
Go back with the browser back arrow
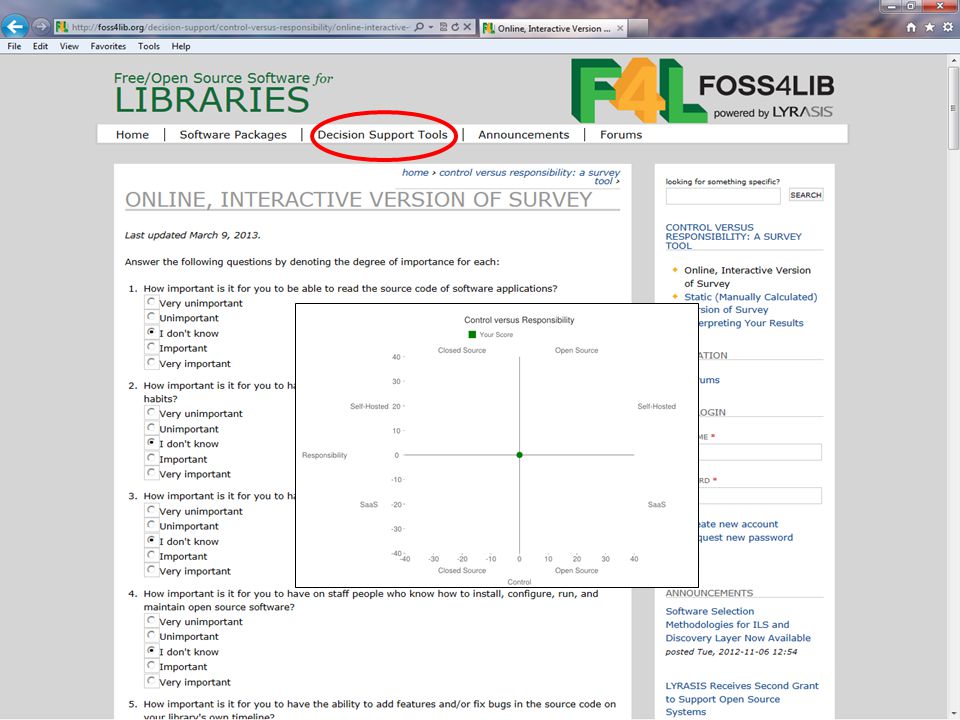15,26
